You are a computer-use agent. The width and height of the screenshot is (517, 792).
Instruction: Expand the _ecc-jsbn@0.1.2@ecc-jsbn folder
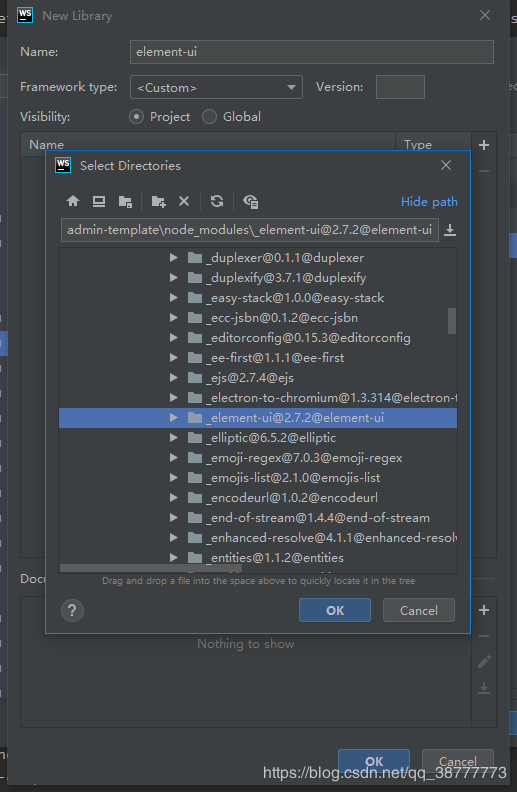click(174, 318)
